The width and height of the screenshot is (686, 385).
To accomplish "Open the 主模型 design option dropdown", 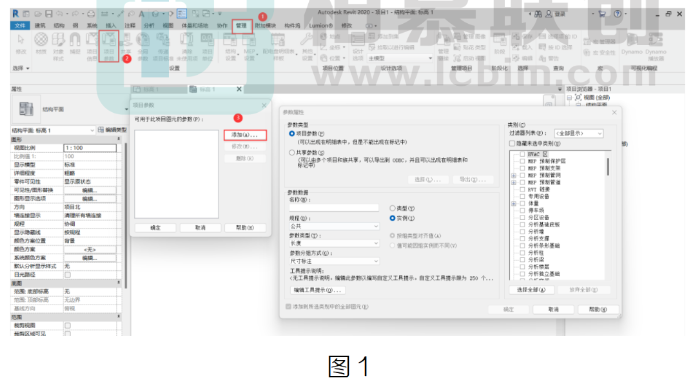I will [400, 58].
